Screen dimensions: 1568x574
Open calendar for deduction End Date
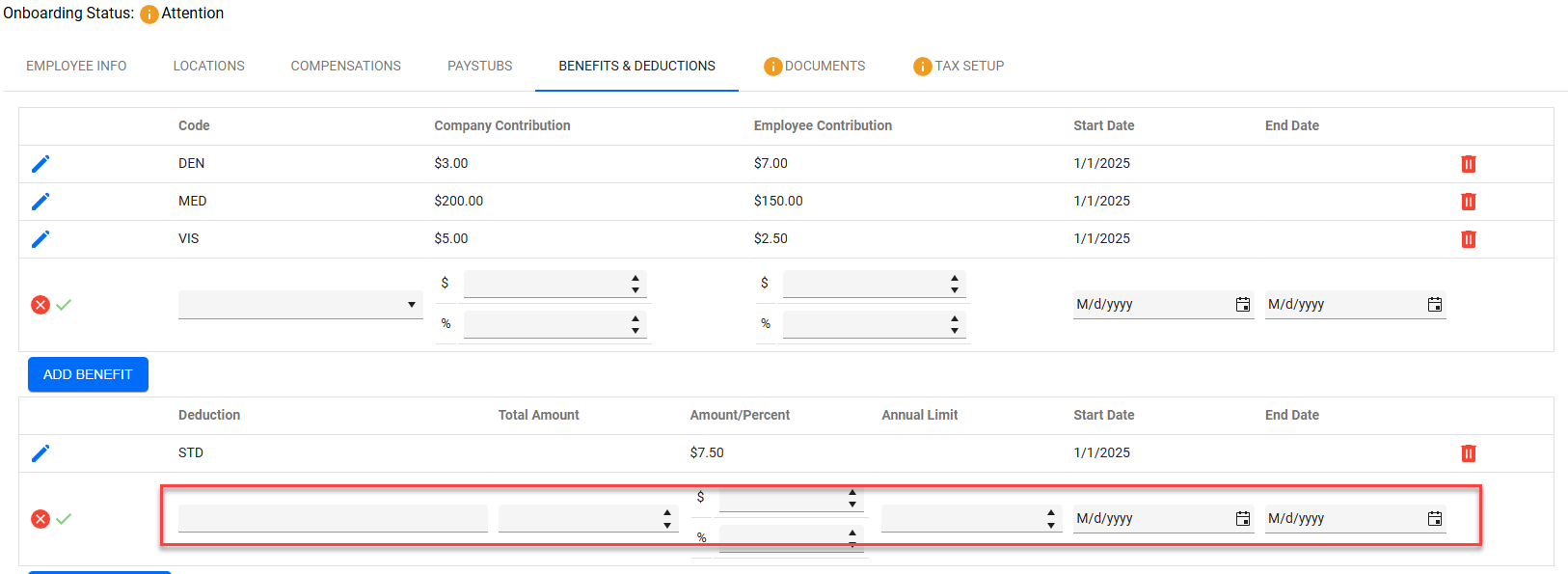pos(1435,519)
